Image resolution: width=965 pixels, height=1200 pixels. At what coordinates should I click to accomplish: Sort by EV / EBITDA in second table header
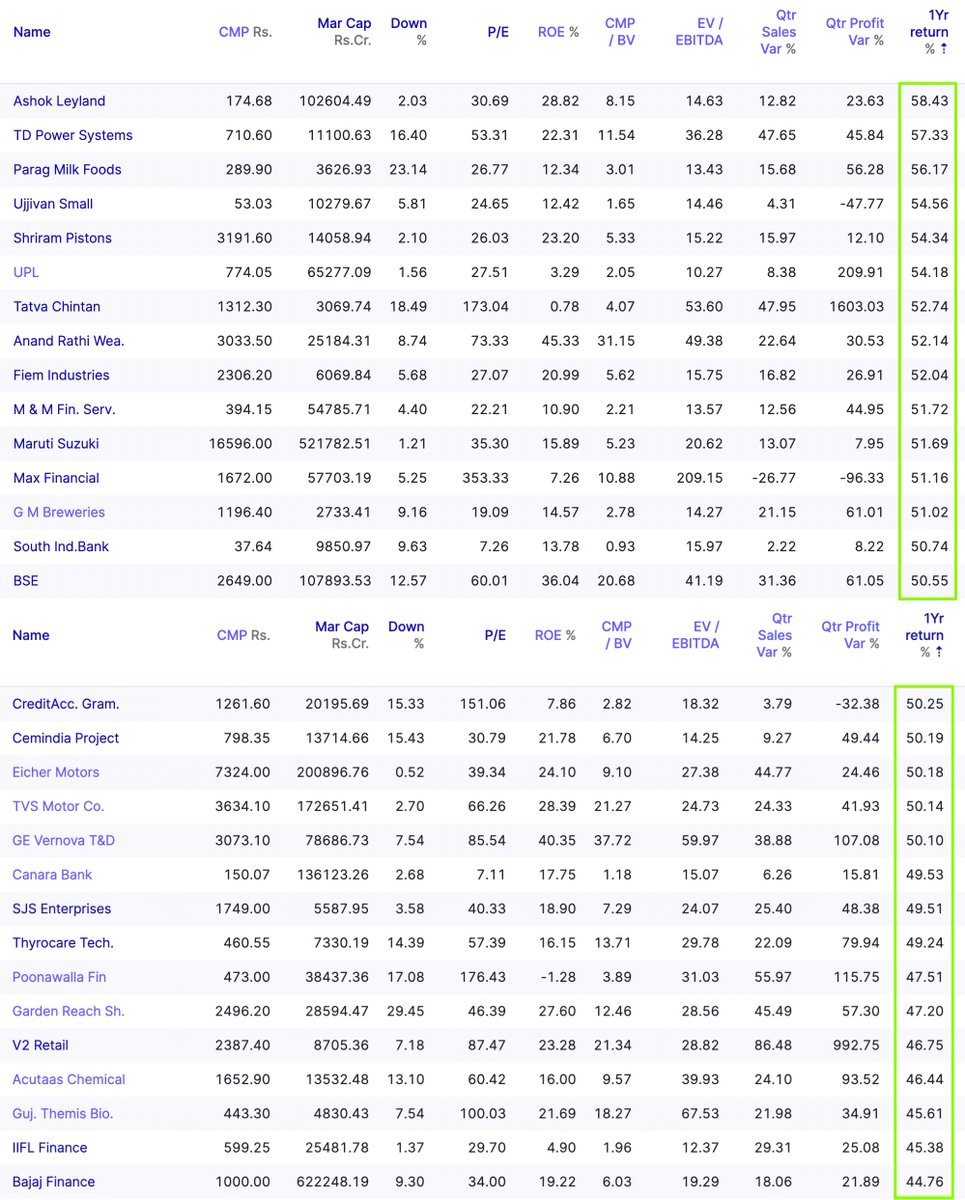pyautogui.click(x=695, y=635)
